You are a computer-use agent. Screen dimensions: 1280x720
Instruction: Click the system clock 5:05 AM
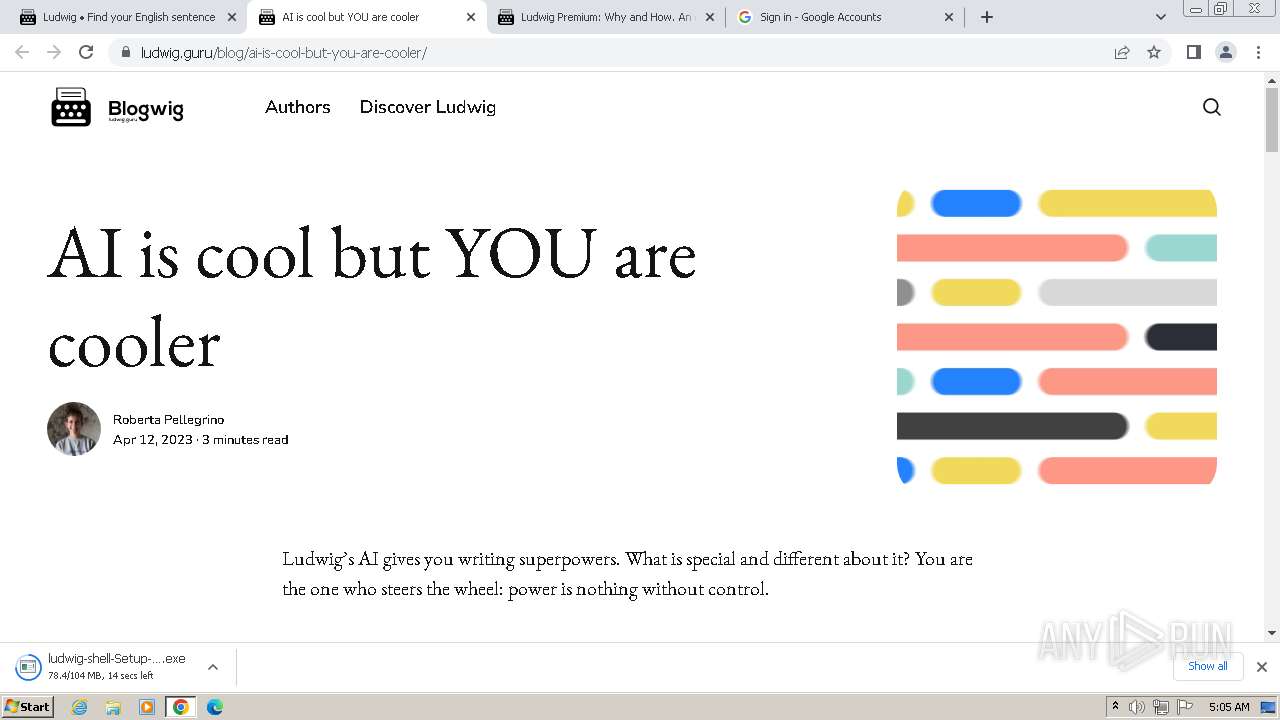1229,707
